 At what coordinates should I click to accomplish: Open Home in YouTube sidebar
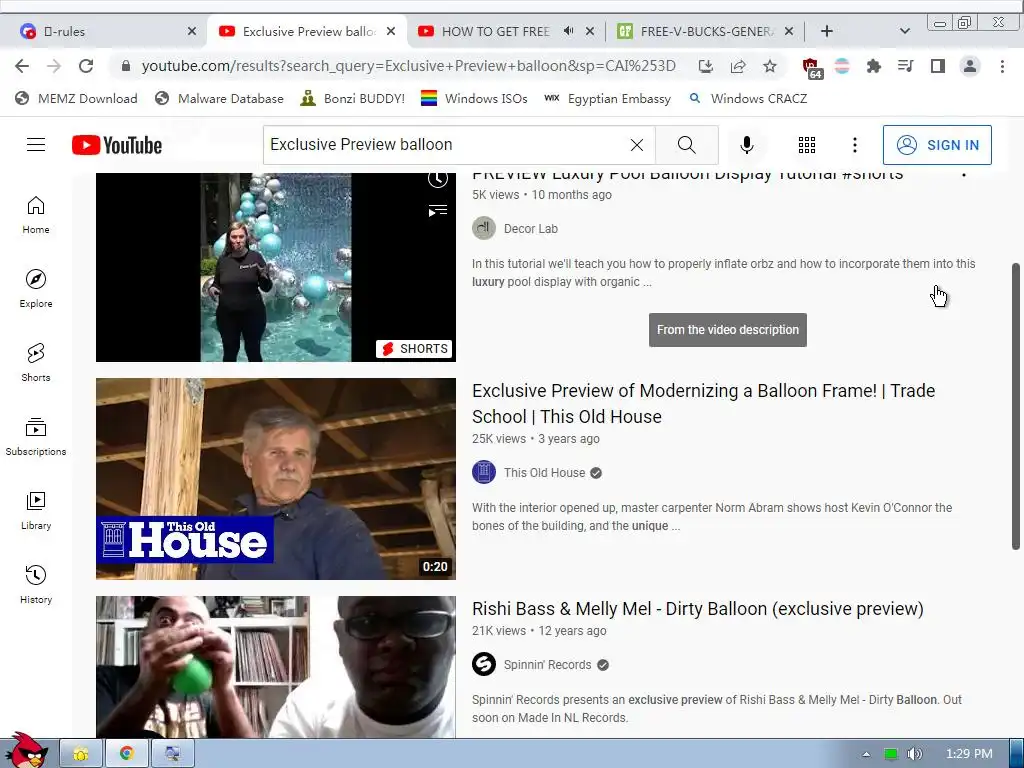[x=36, y=215]
